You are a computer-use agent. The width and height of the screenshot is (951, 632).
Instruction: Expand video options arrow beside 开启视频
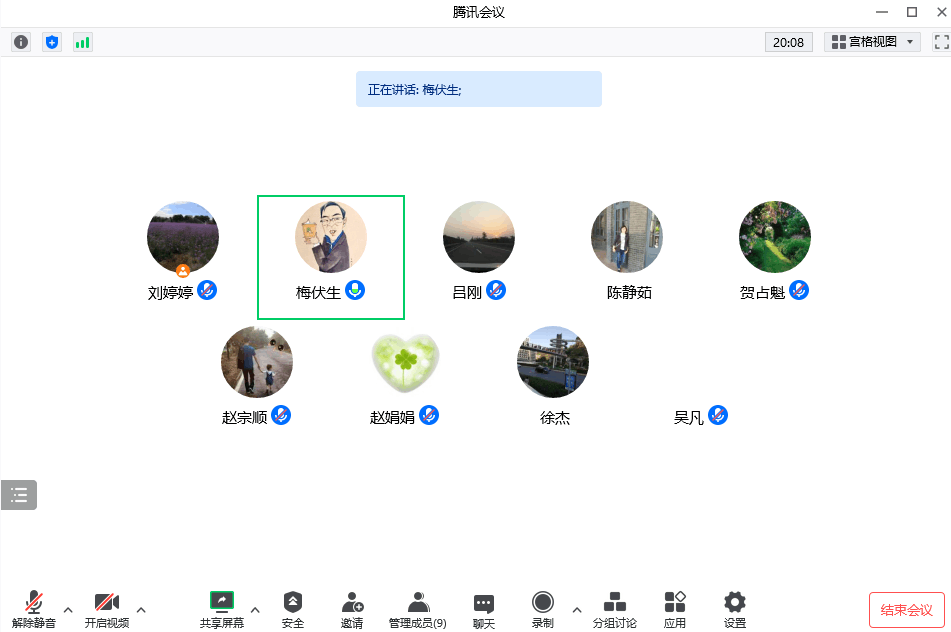click(x=141, y=609)
